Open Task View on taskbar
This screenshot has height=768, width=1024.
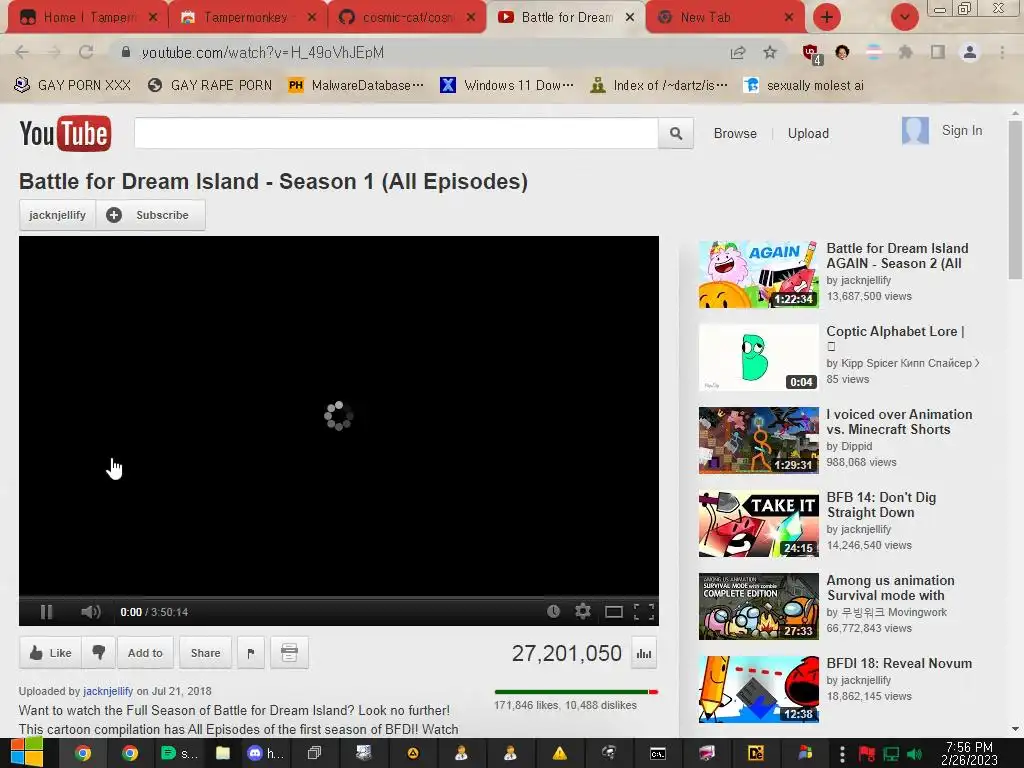tap(314, 753)
